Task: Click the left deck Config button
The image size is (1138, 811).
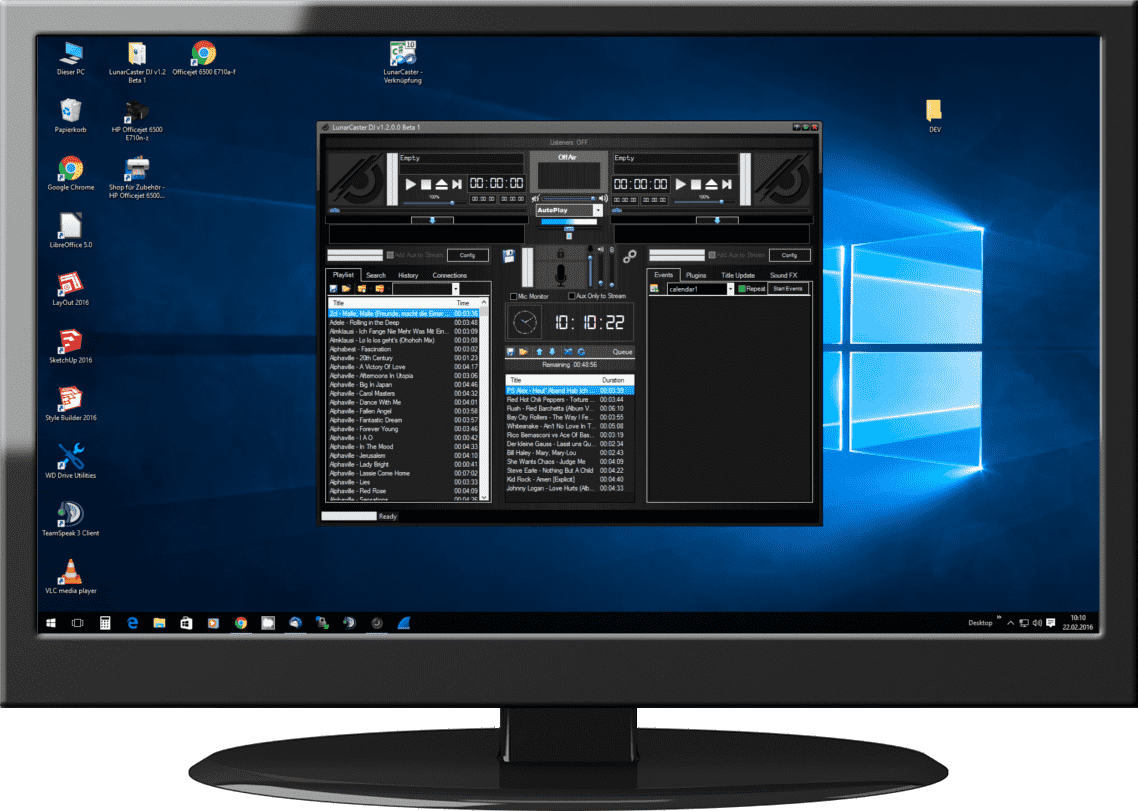Action: point(467,255)
